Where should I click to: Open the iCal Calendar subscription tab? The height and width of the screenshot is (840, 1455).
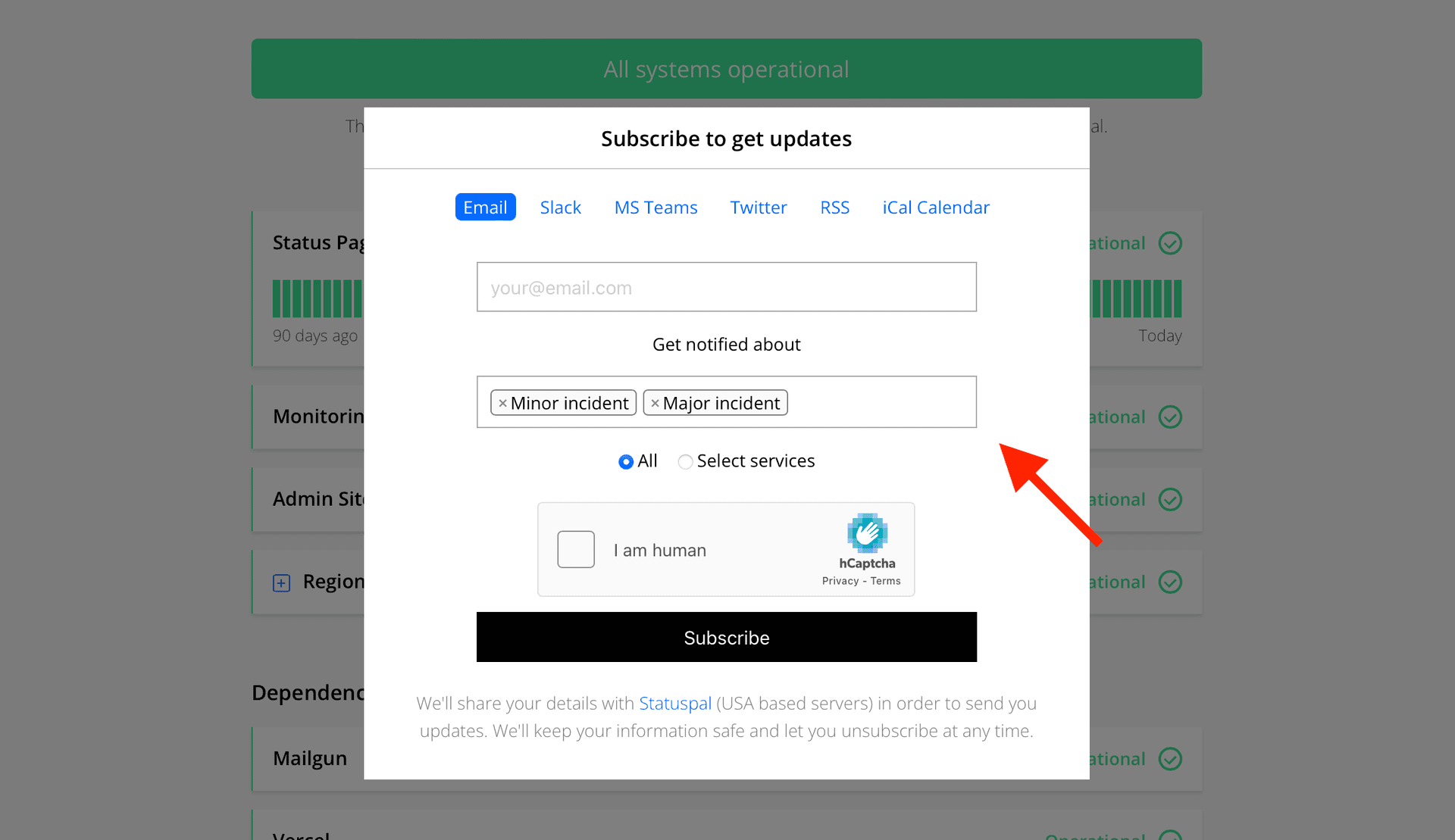[936, 207]
